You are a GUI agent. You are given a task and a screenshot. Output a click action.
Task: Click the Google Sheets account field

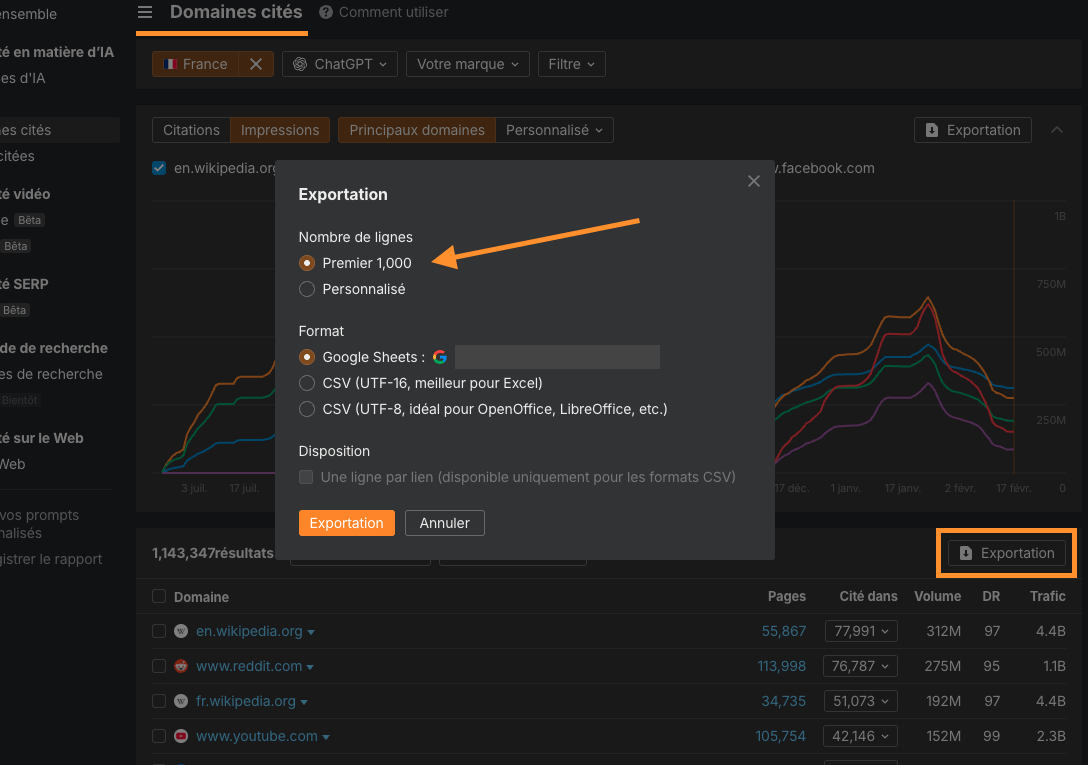[557, 357]
